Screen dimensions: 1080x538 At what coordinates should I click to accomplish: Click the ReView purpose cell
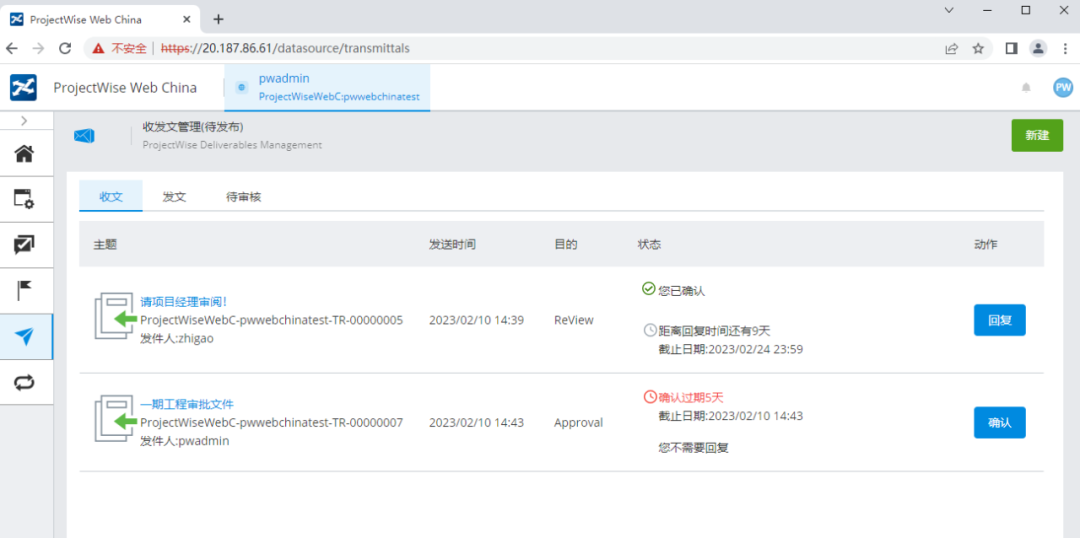tap(573, 320)
